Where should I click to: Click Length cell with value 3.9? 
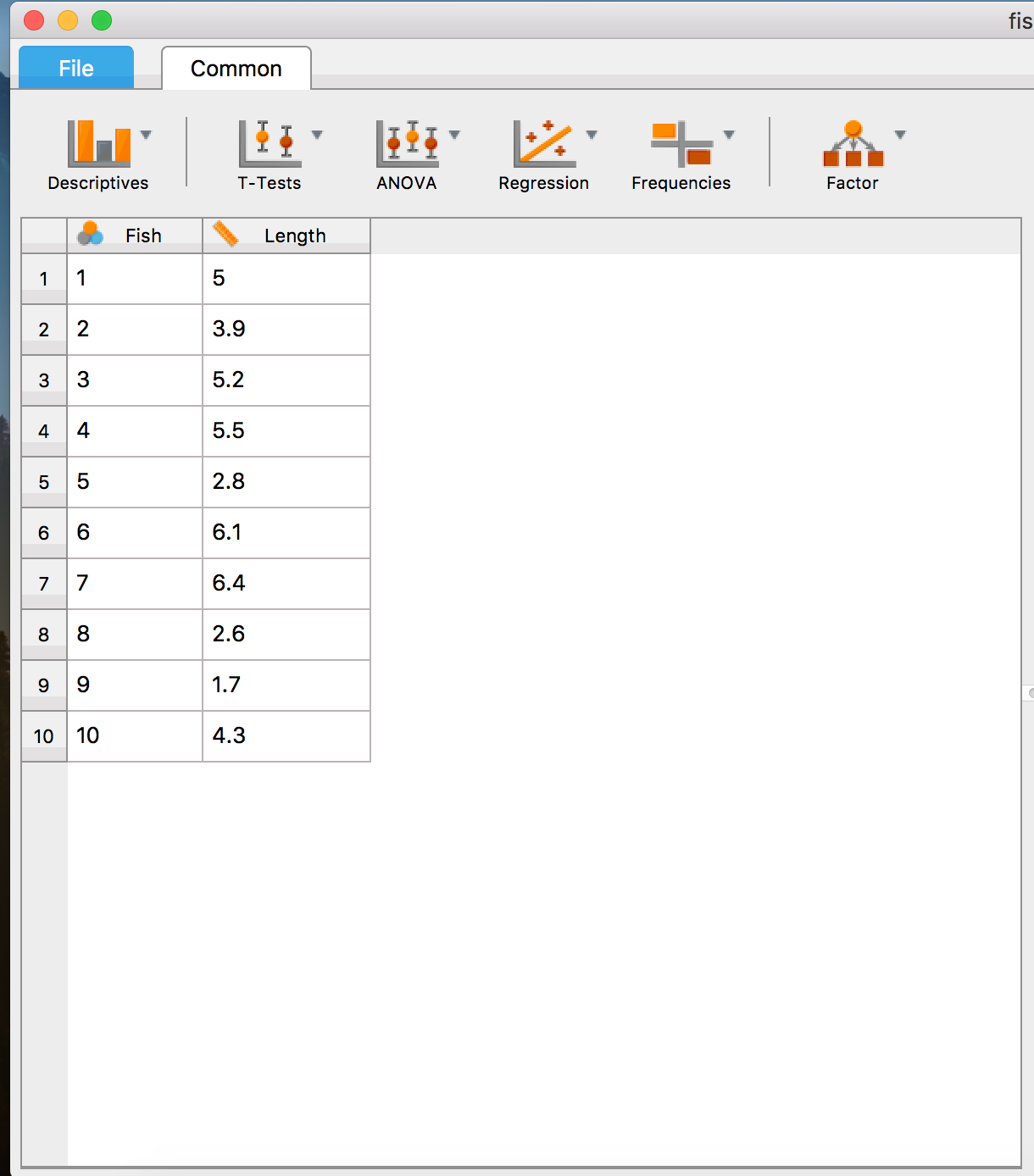pyautogui.click(x=286, y=330)
